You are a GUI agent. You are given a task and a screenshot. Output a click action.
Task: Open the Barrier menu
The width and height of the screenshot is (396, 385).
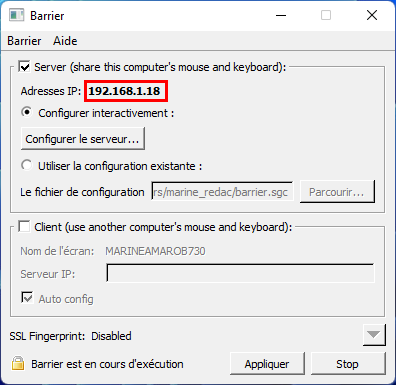tap(24, 41)
